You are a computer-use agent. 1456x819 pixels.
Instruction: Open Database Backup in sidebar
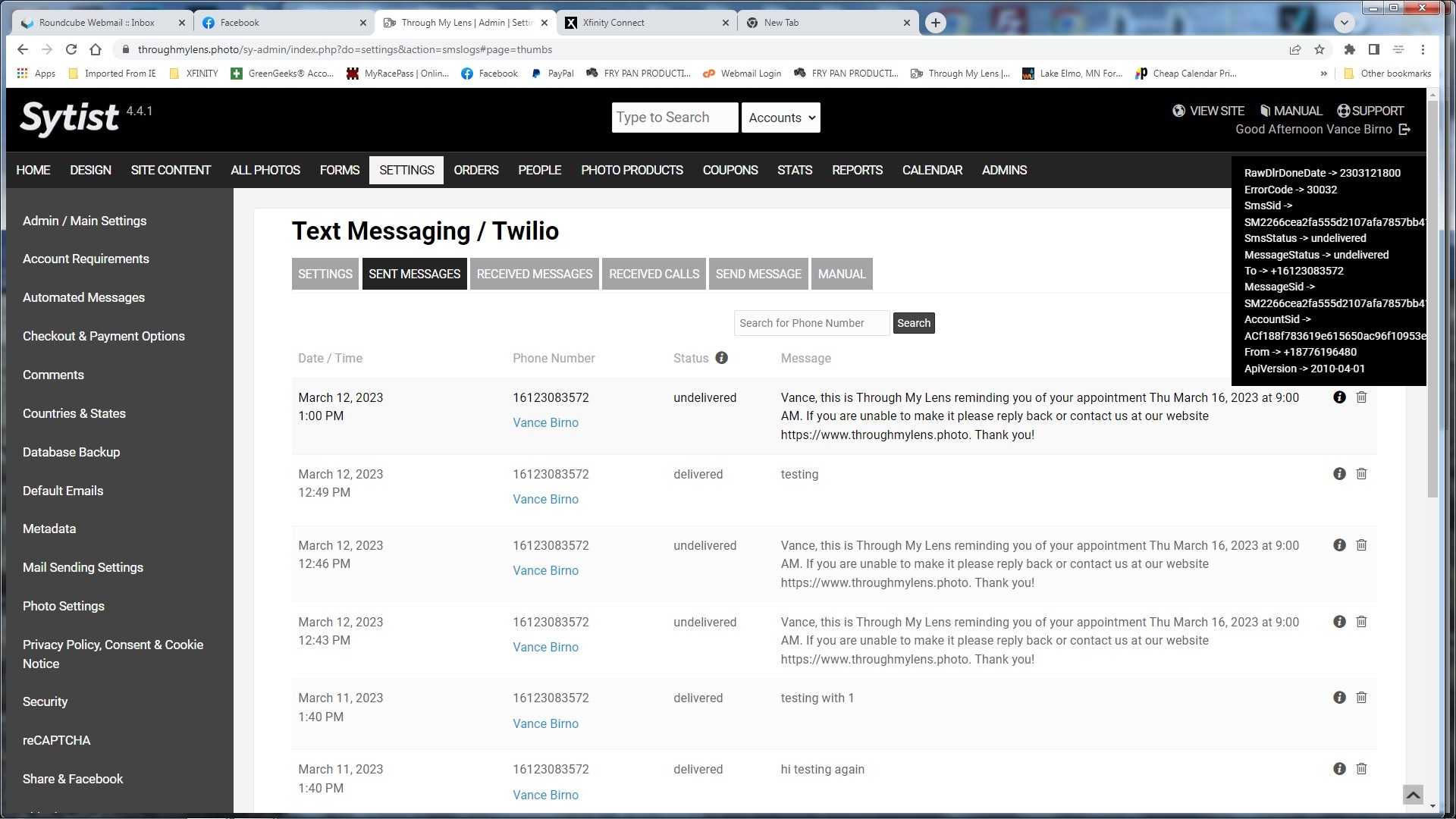[x=71, y=452]
